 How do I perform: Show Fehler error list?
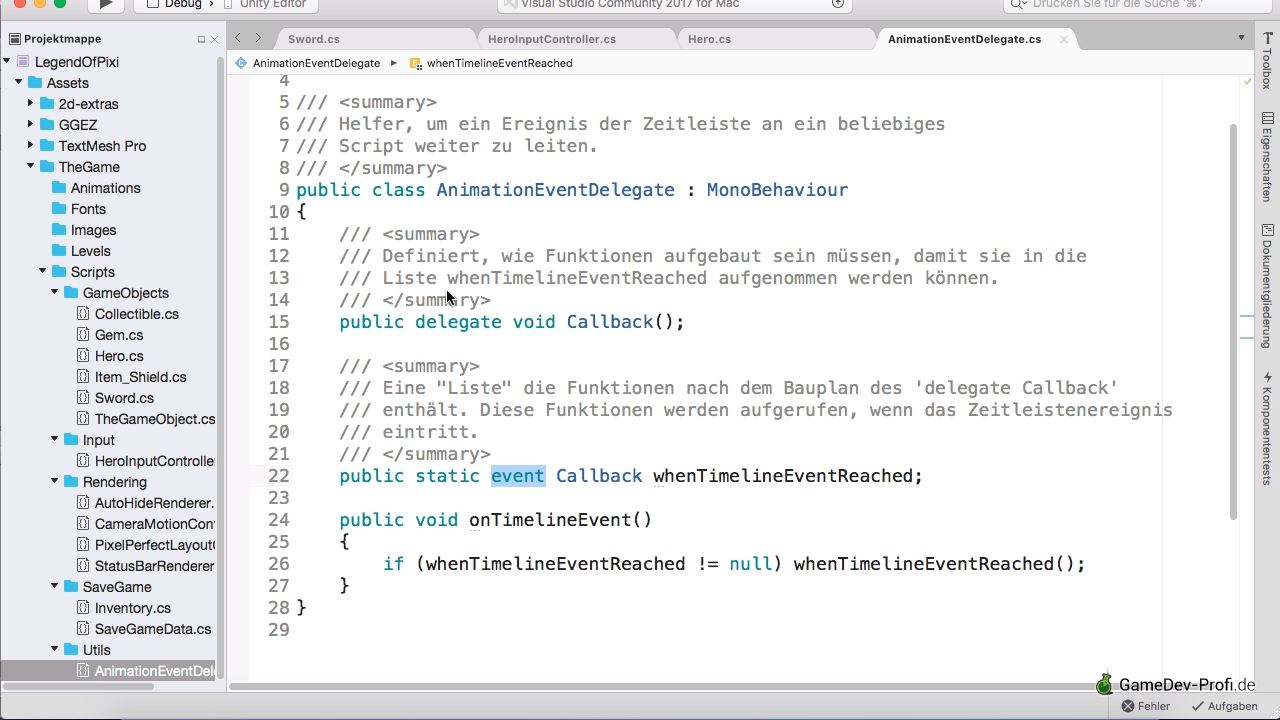click(x=1146, y=706)
